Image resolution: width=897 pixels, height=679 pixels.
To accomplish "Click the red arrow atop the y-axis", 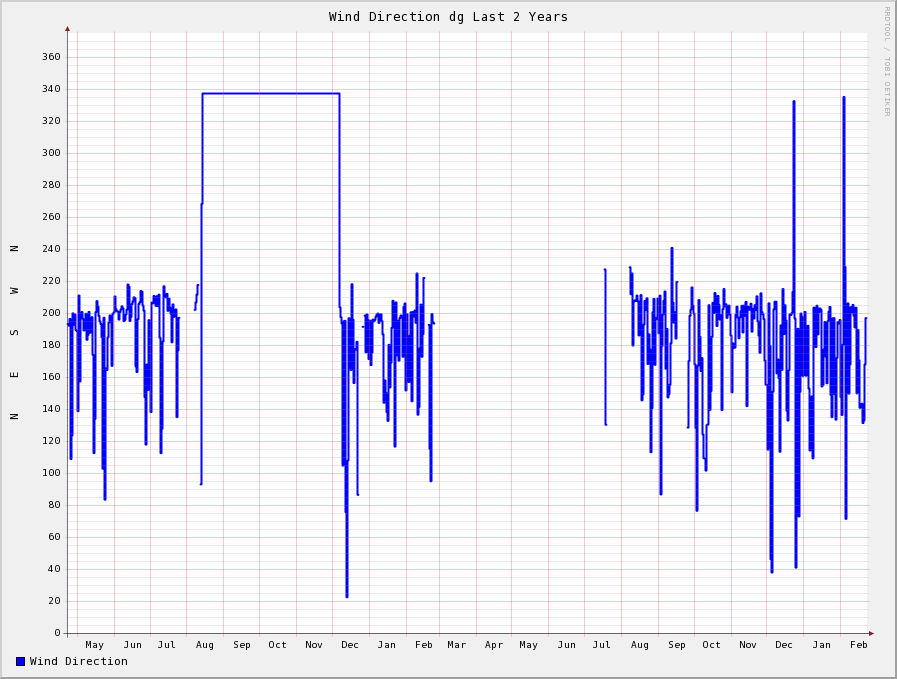I will pyautogui.click(x=68, y=29).
